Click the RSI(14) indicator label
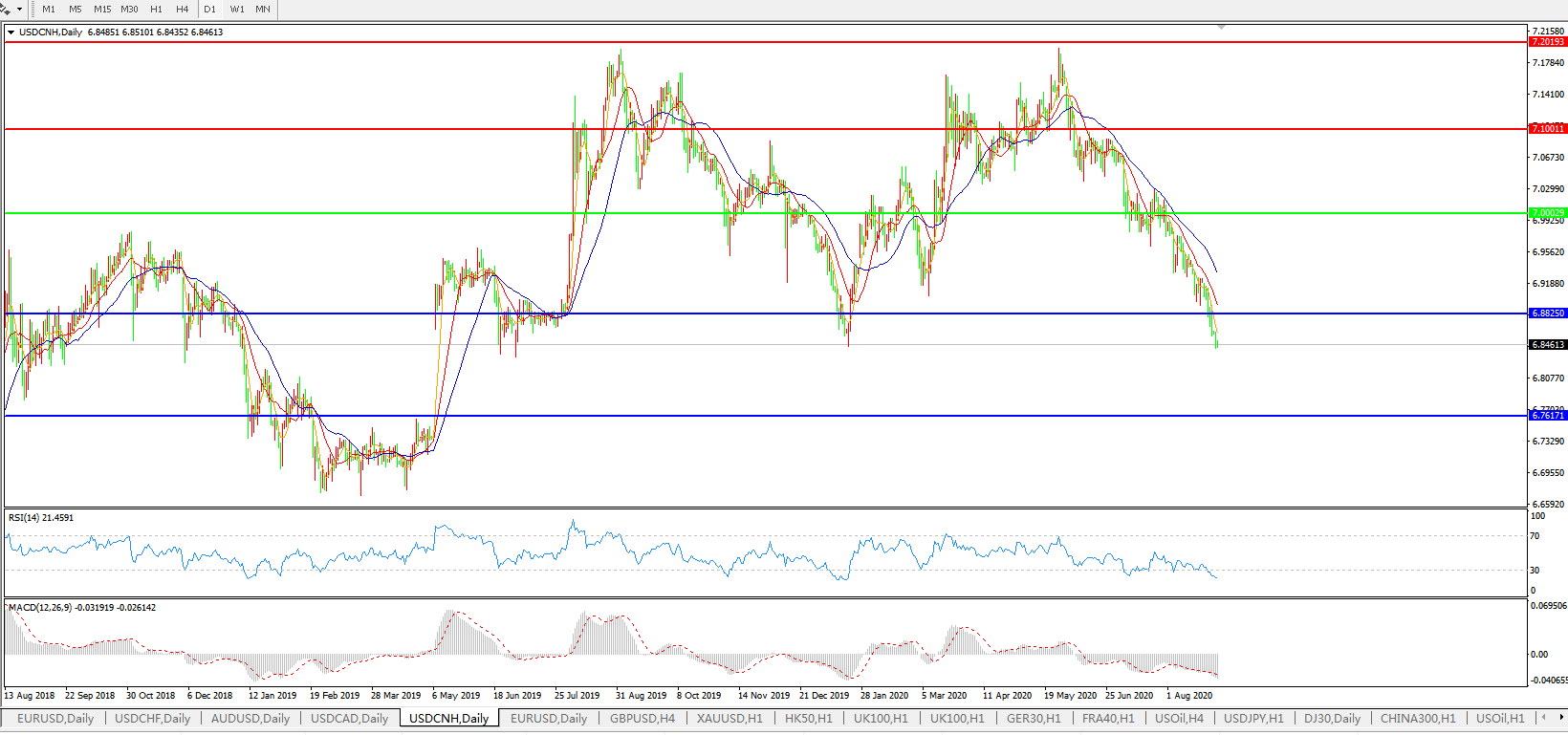 pos(40,518)
